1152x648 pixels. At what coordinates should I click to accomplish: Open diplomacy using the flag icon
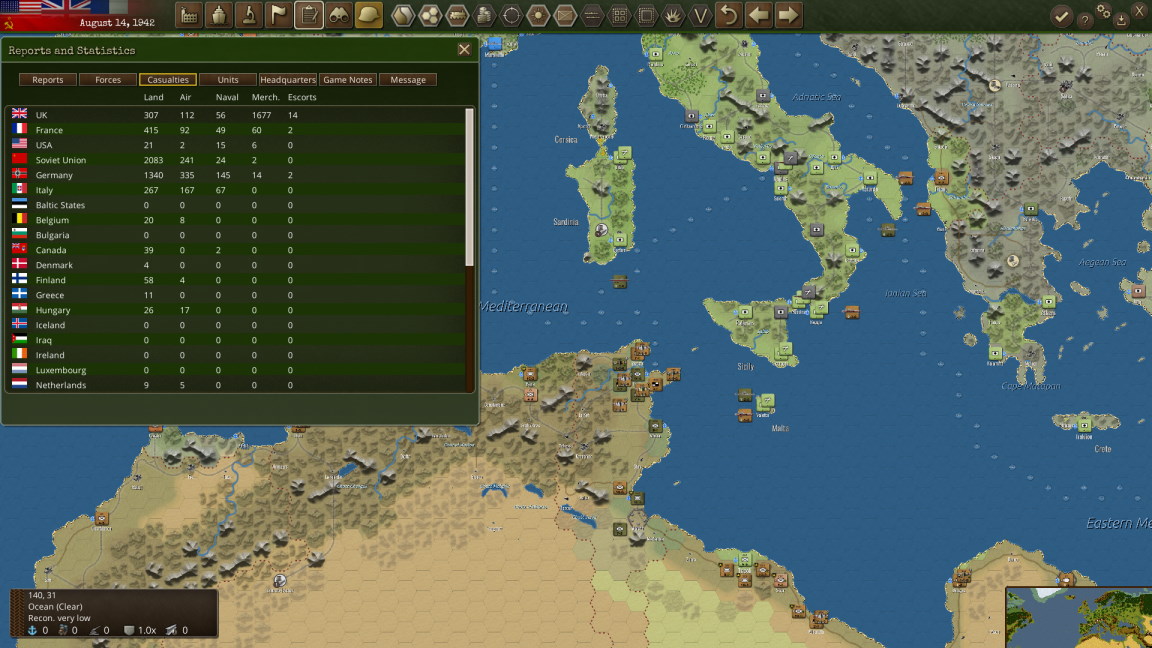pos(279,15)
